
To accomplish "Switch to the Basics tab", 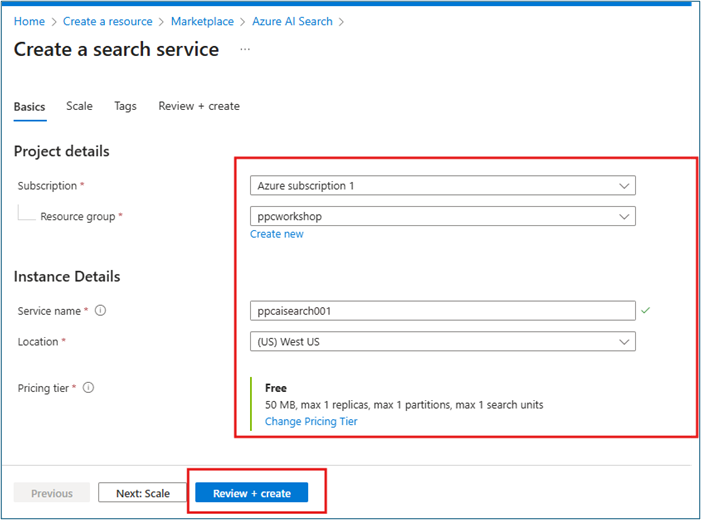I will click(30, 107).
